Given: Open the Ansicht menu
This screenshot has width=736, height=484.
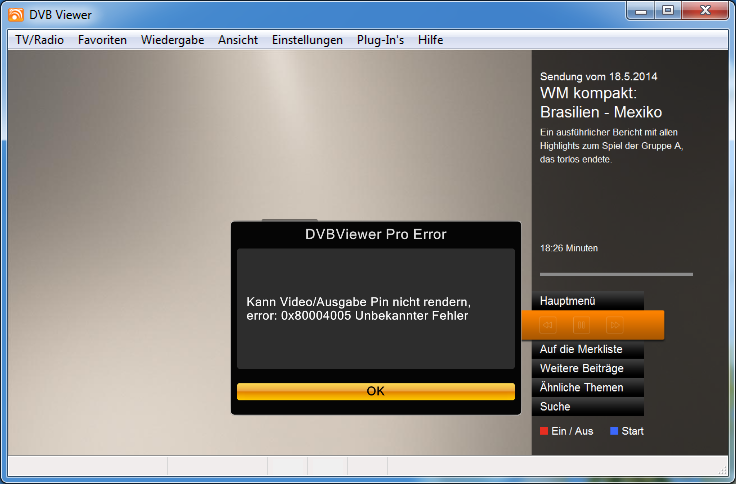Looking at the screenshot, I should (x=238, y=40).
